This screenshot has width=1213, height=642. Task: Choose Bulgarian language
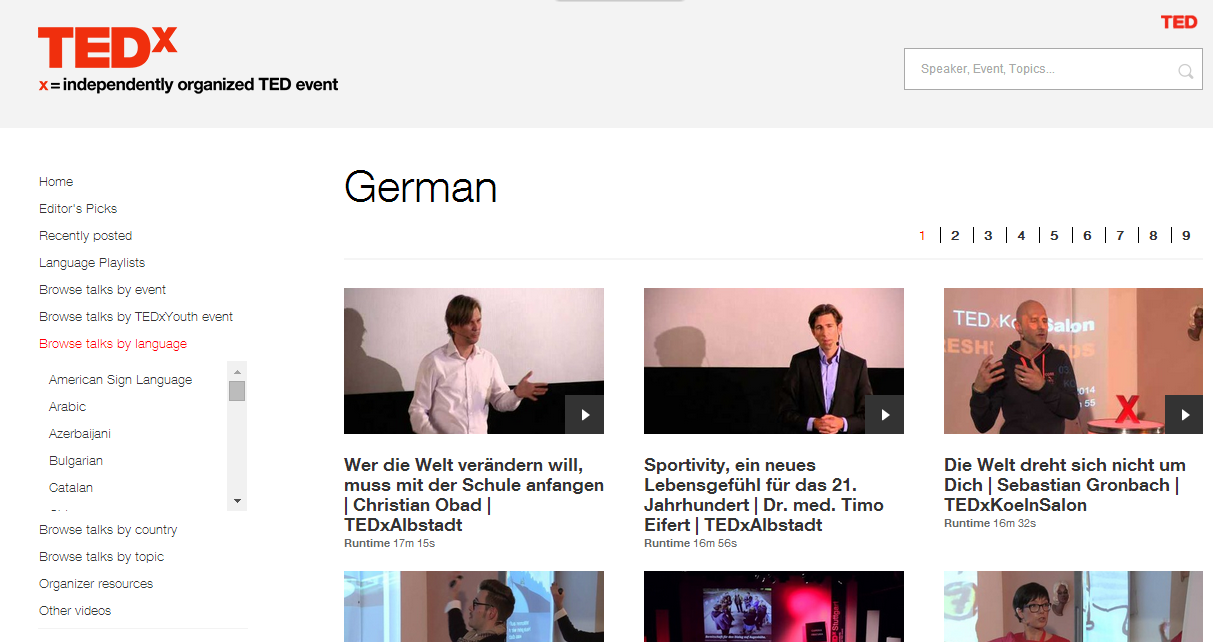pyautogui.click(x=76, y=461)
